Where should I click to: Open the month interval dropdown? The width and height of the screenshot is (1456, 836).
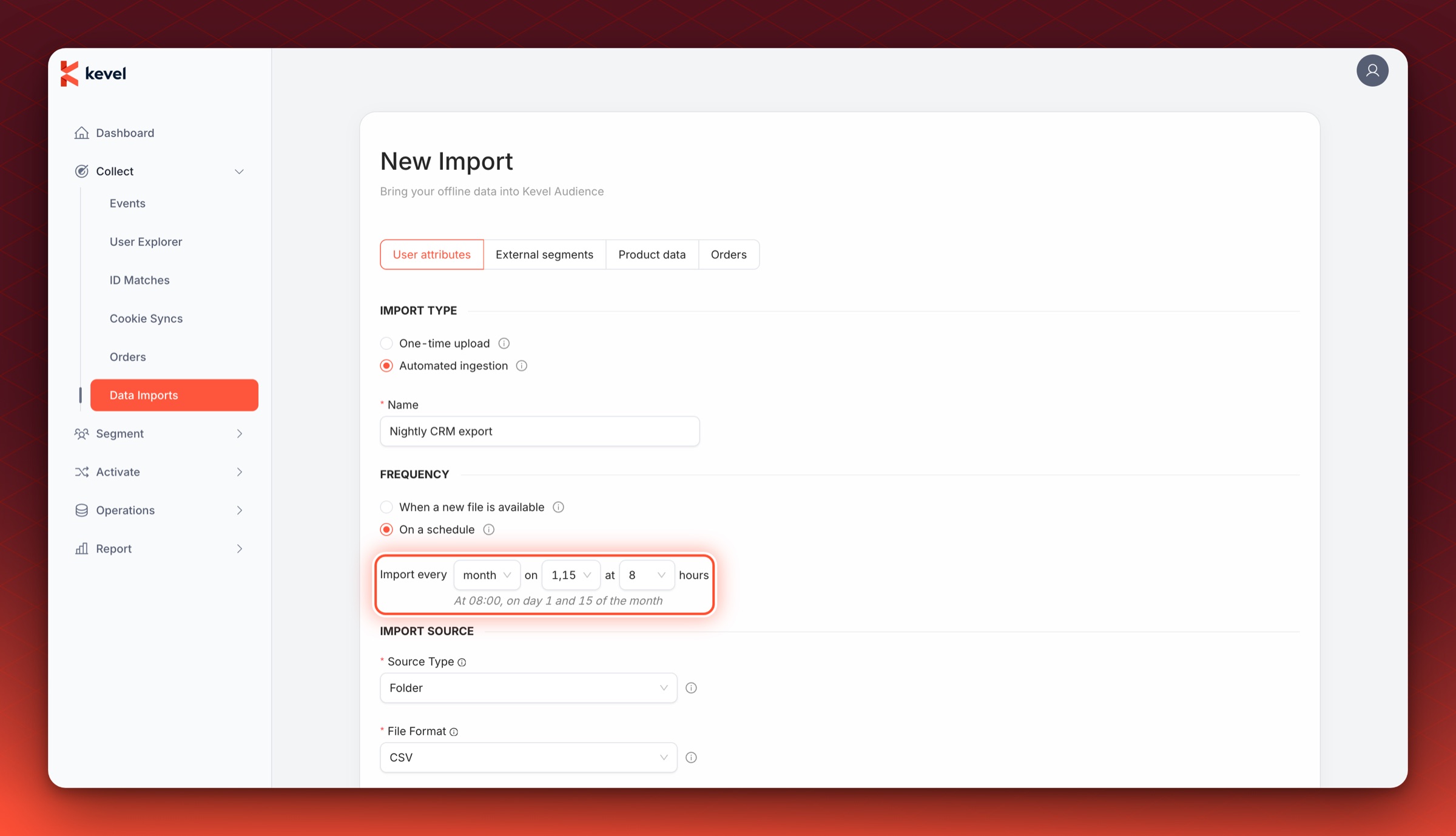(487, 575)
